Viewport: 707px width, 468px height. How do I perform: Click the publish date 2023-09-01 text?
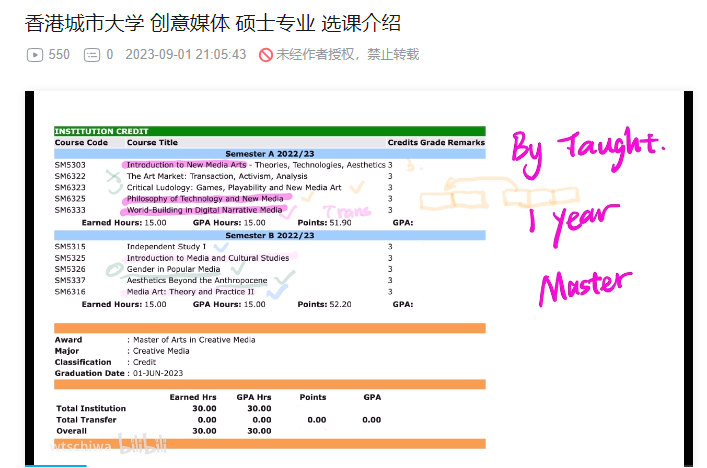click(185, 55)
